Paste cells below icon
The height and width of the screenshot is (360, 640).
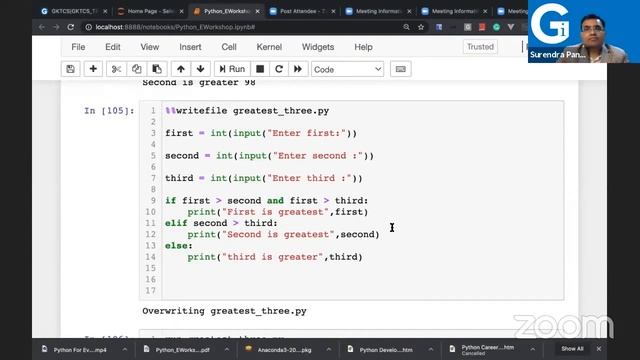coord(157,69)
